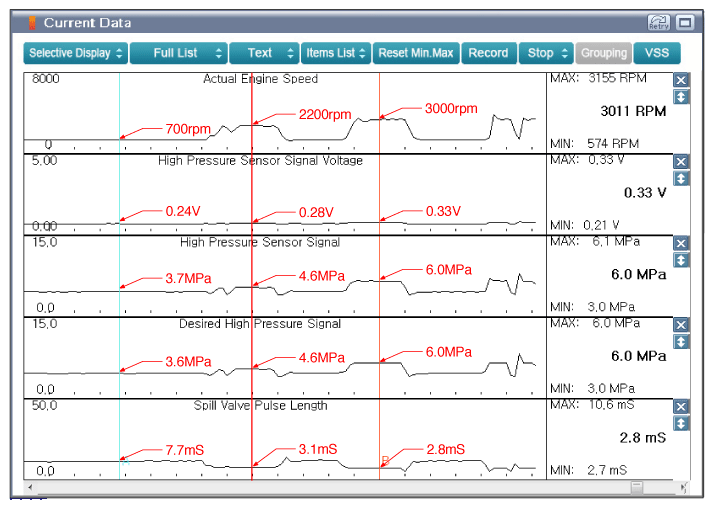This screenshot has width=714, height=509.
Task: Click cursor A marker in Spill Valve graph
Action: coord(126,462)
